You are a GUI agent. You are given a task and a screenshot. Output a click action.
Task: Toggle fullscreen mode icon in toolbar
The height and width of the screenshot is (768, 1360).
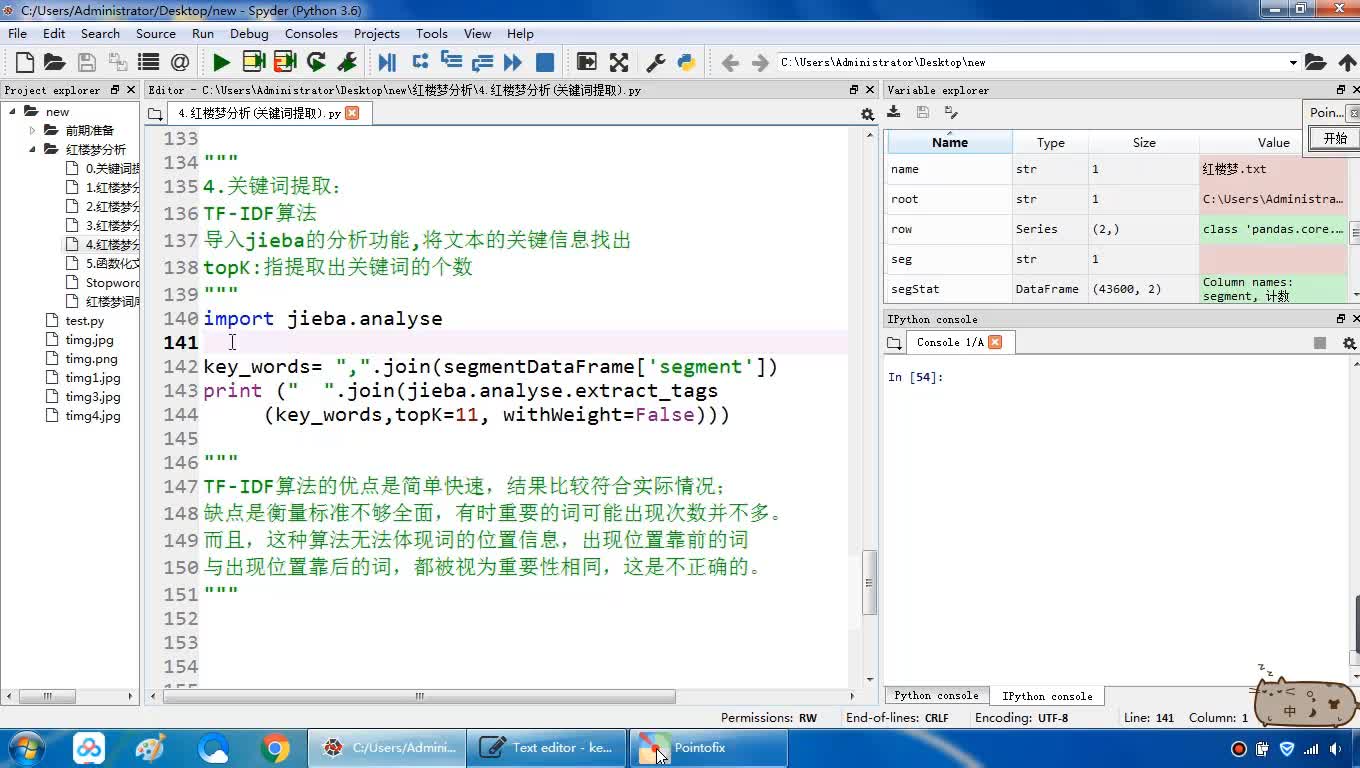click(x=619, y=62)
